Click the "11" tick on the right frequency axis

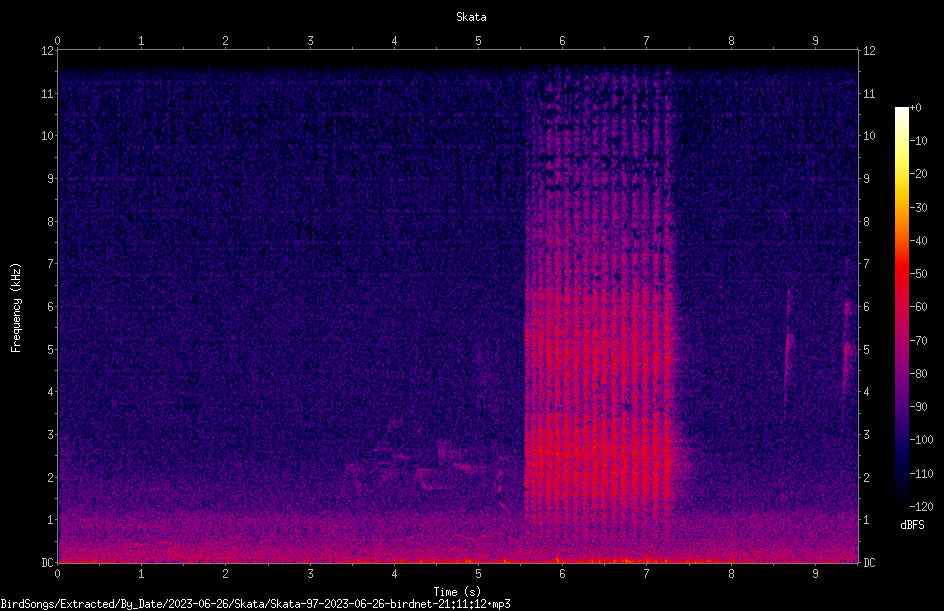coord(869,93)
